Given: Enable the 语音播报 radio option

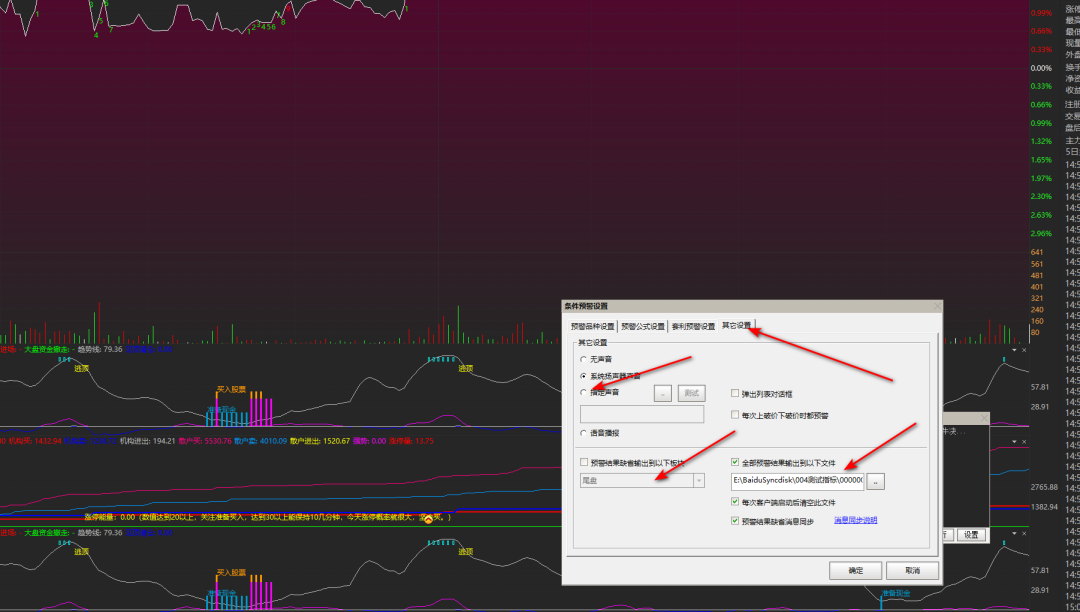Looking at the screenshot, I should tap(584, 433).
